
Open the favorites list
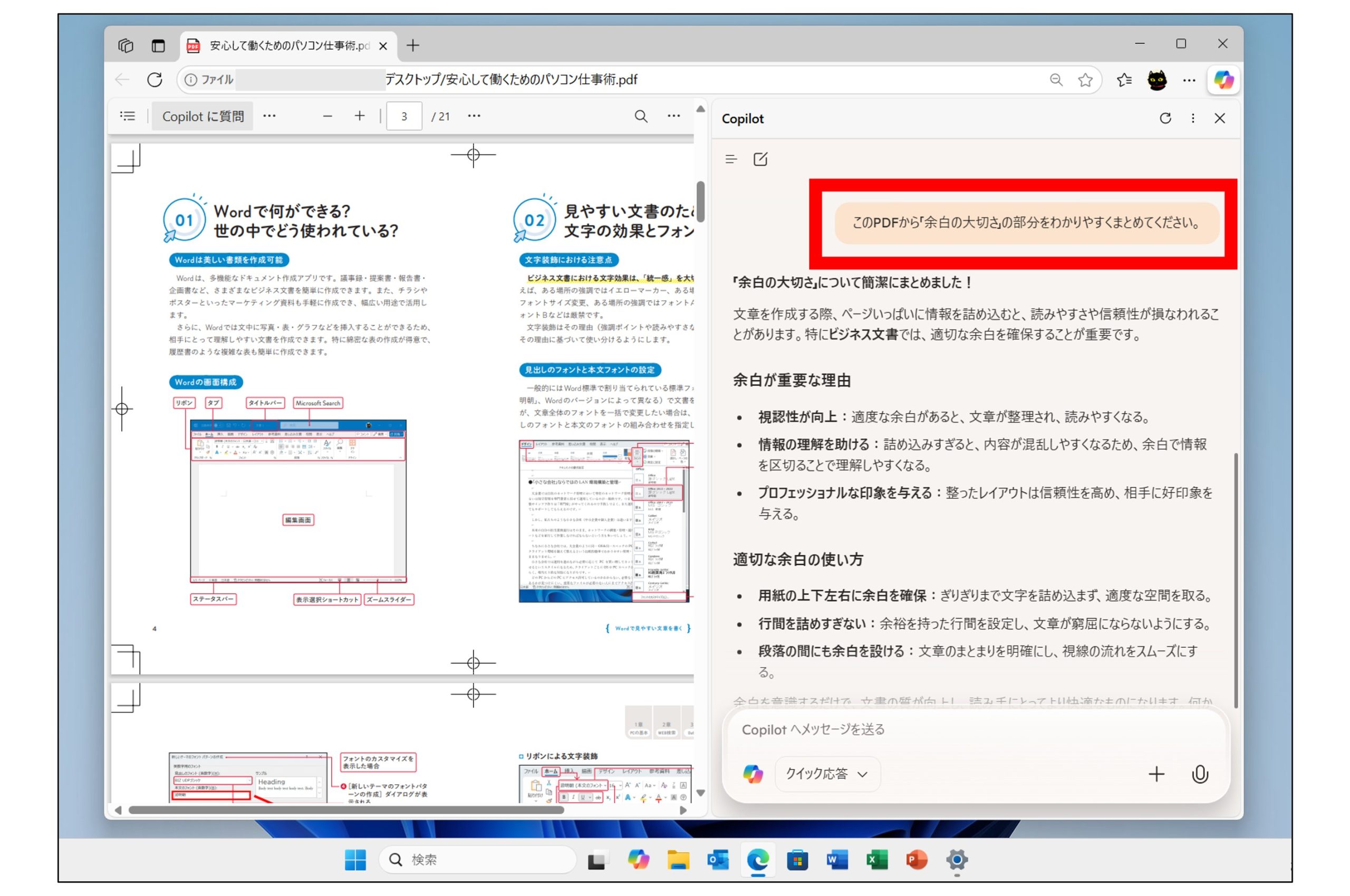click(x=1124, y=80)
